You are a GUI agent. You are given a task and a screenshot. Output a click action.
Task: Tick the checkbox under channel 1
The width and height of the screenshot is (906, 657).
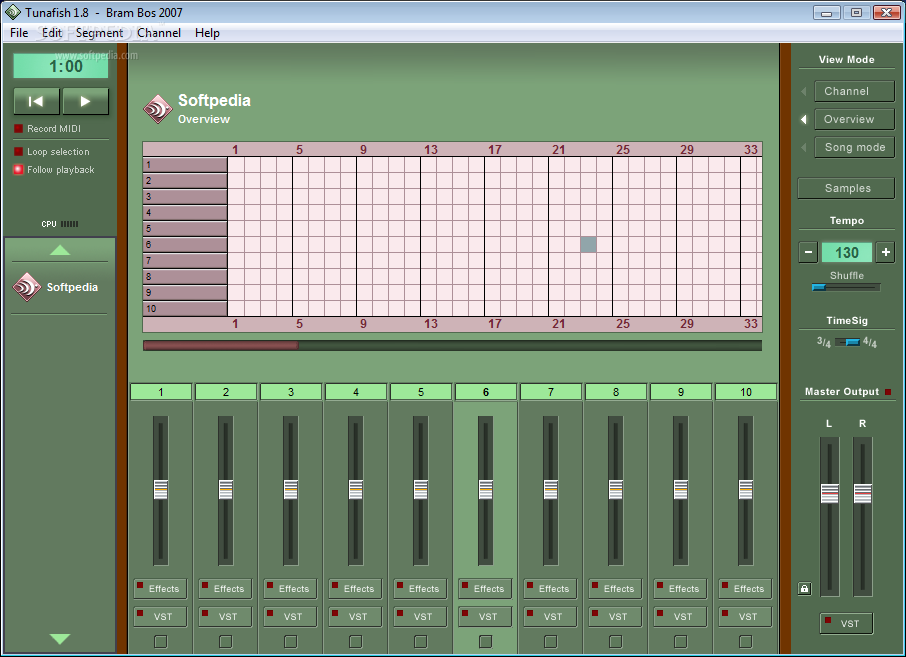tap(161, 641)
